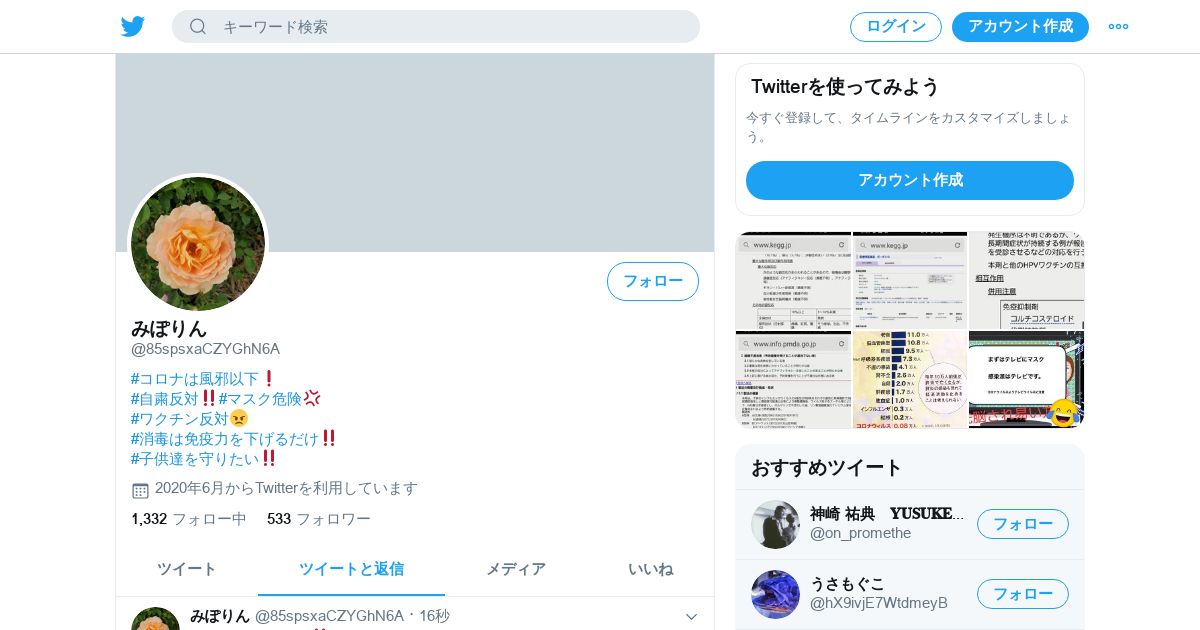Image resolution: width=1200 pixels, height=630 pixels.
Task: Follow 神崎 祐典 from suggestions
Action: pos(1023,524)
